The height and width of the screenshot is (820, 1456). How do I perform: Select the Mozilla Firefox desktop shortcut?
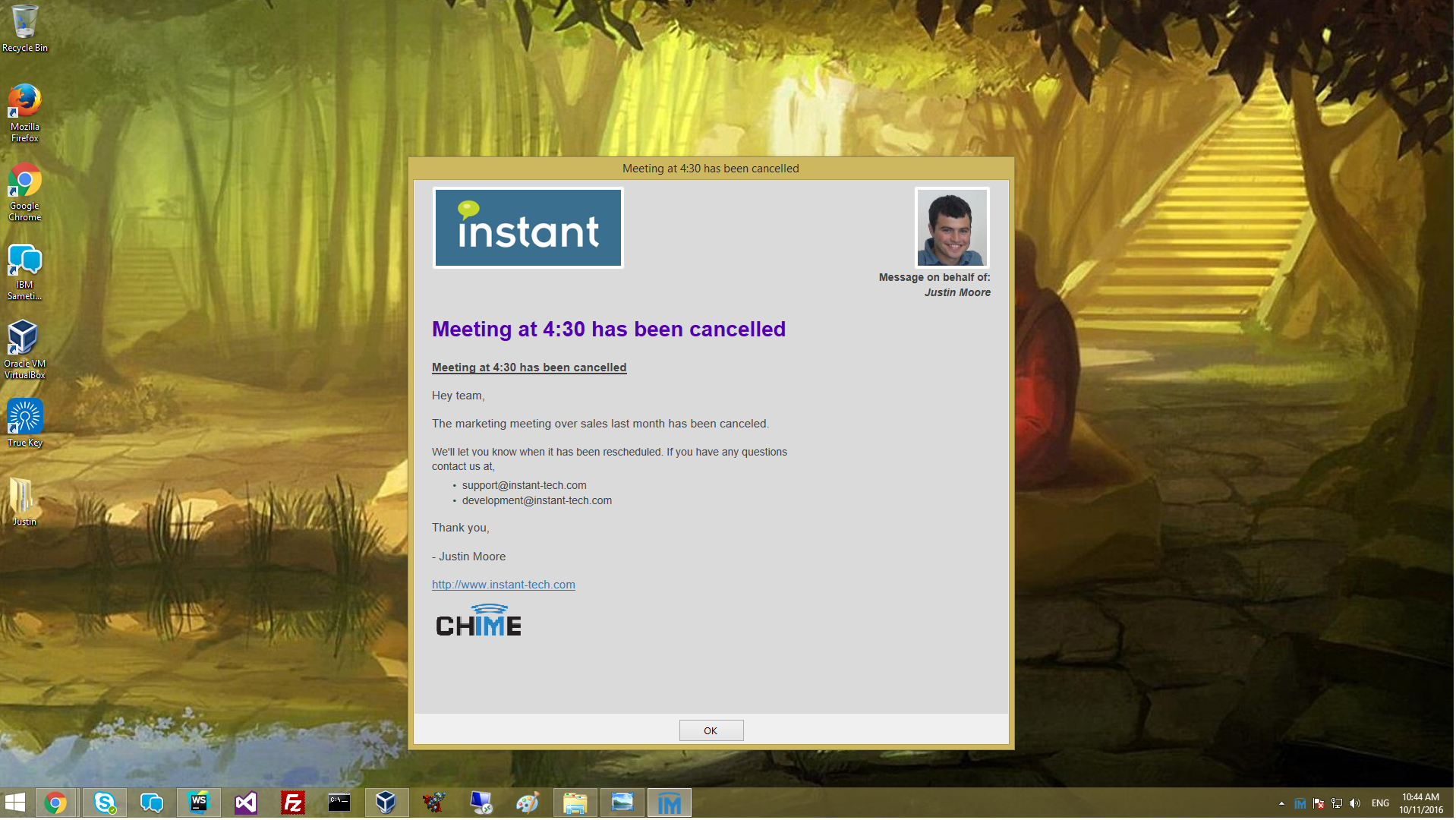[25, 113]
